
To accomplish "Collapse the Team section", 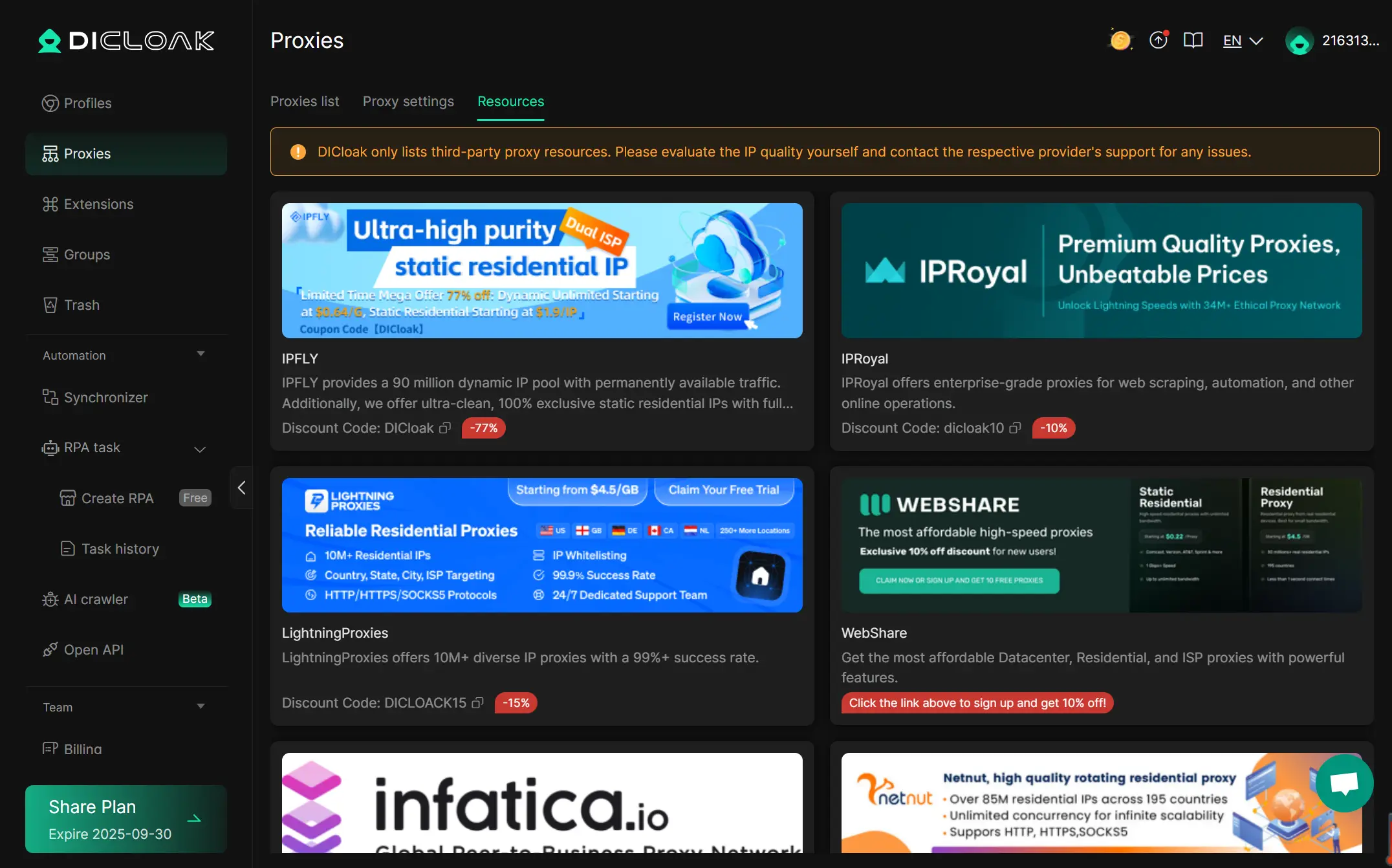I will [201, 706].
